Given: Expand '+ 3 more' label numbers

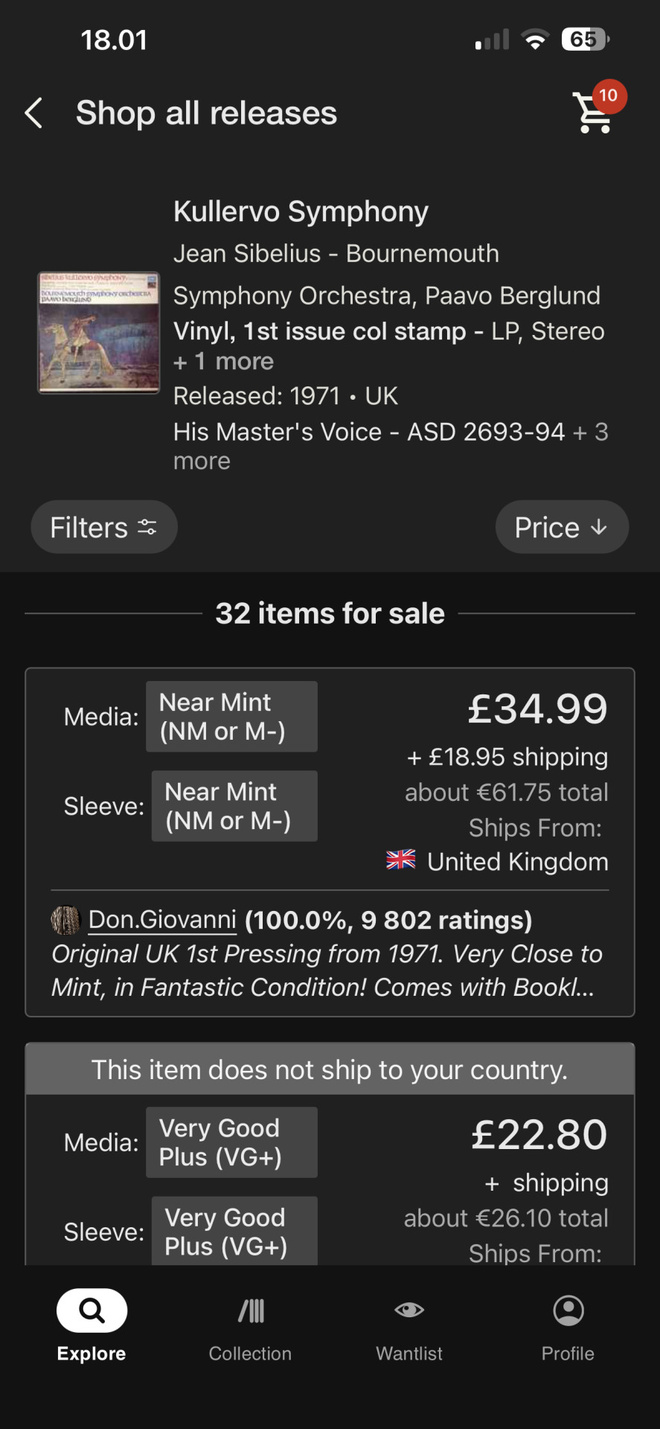Looking at the screenshot, I should pos(391,446).
